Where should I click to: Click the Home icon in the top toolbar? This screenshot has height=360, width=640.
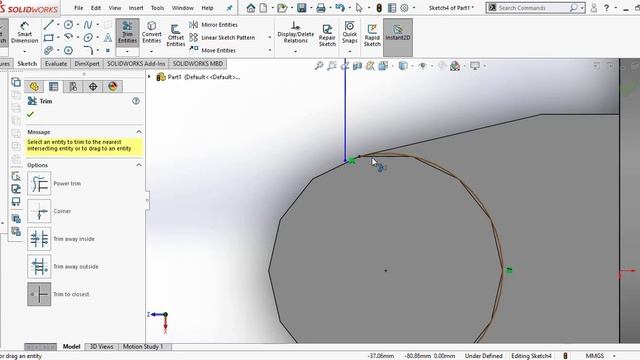pyautogui.click(x=251, y=8)
